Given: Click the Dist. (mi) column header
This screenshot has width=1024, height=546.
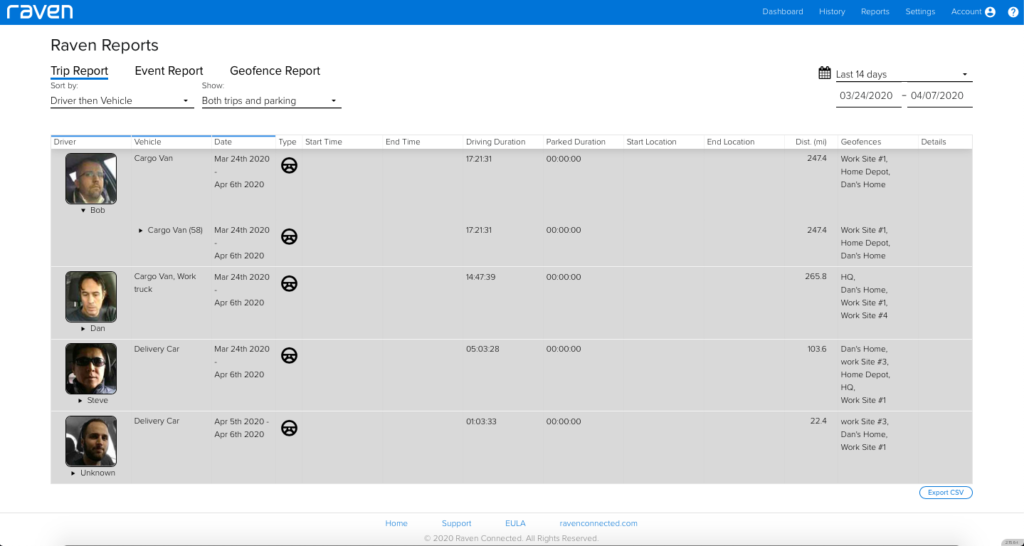Looking at the screenshot, I should click(810, 142).
